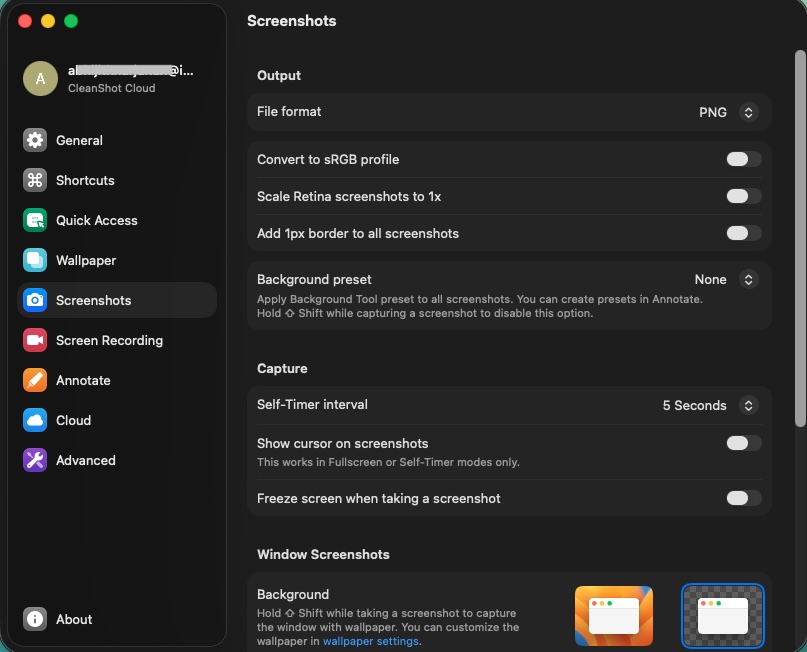Switch to the Annotate section
The image size is (807, 652).
click(83, 381)
